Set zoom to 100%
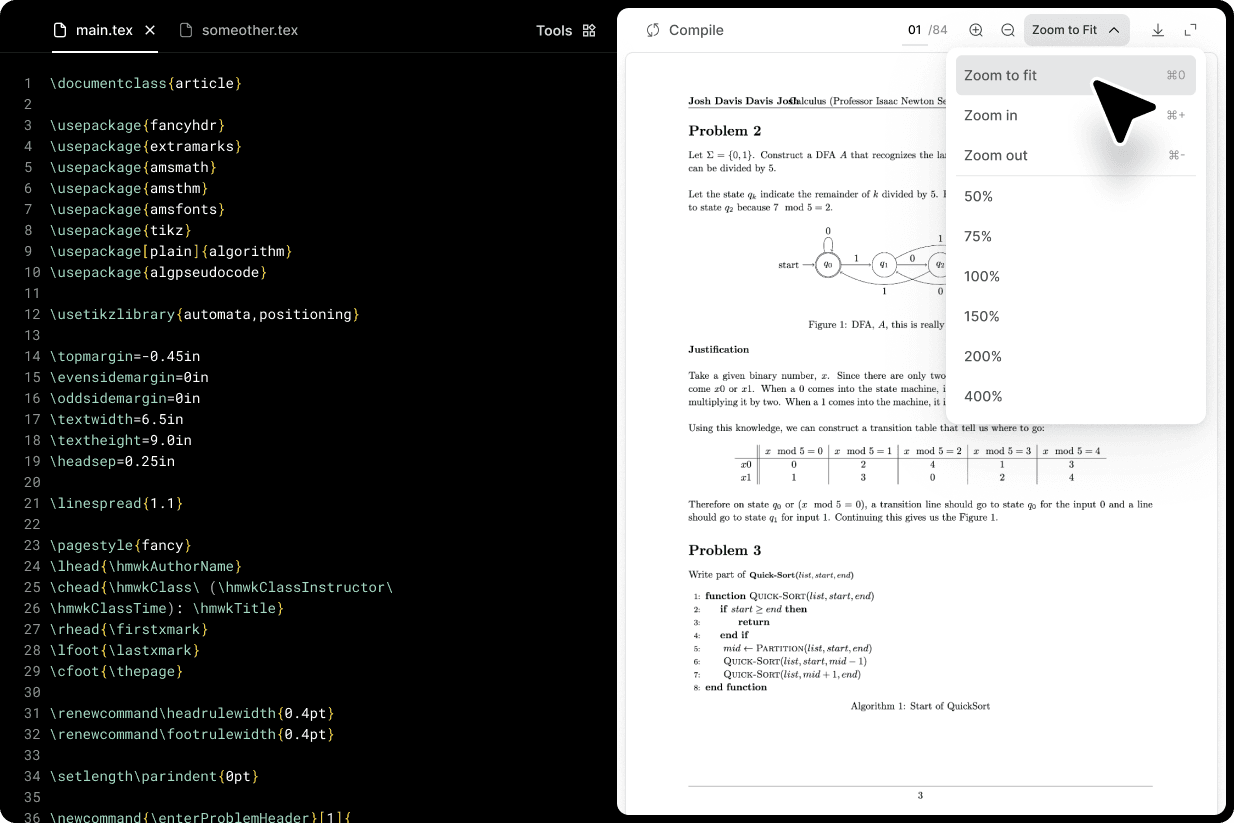Viewport: 1234px width, 823px height. coord(1075,276)
